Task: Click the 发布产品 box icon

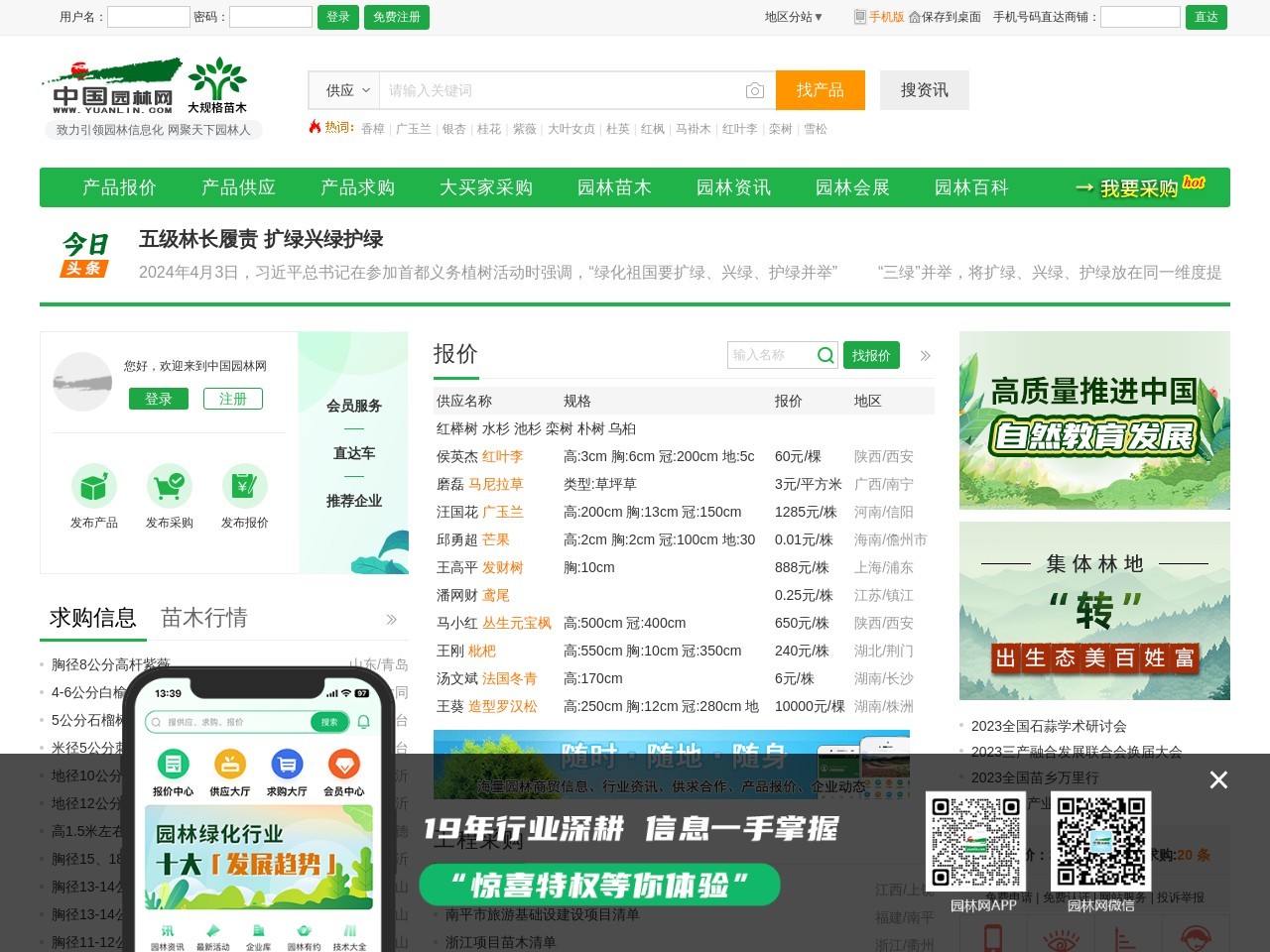Action: click(94, 486)
